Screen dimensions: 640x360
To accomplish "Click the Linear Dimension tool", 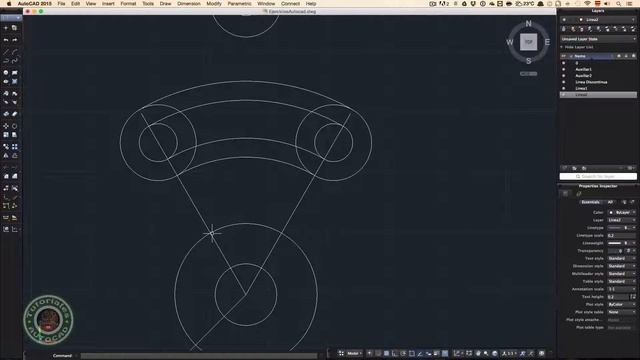I will [6, 218].
